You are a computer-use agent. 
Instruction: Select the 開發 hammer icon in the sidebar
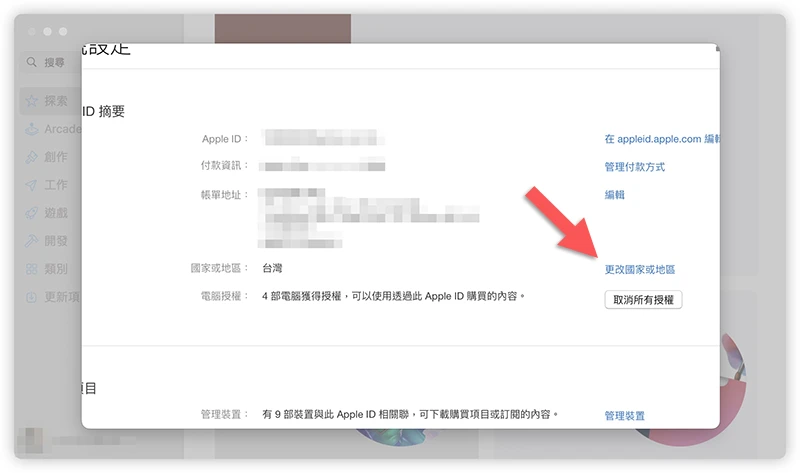tap(32, 241)
